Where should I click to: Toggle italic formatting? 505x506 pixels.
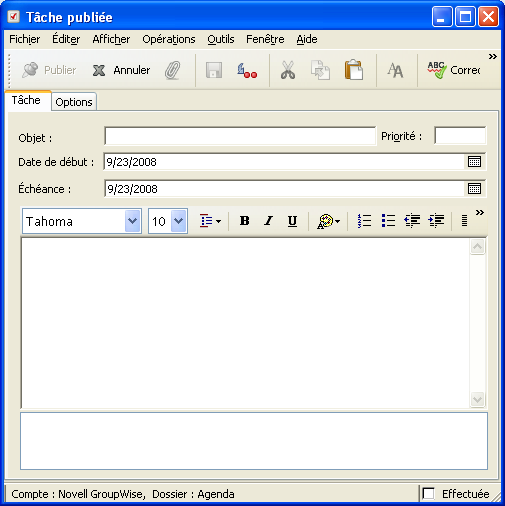pyautogui.click(x=268, y=221)
